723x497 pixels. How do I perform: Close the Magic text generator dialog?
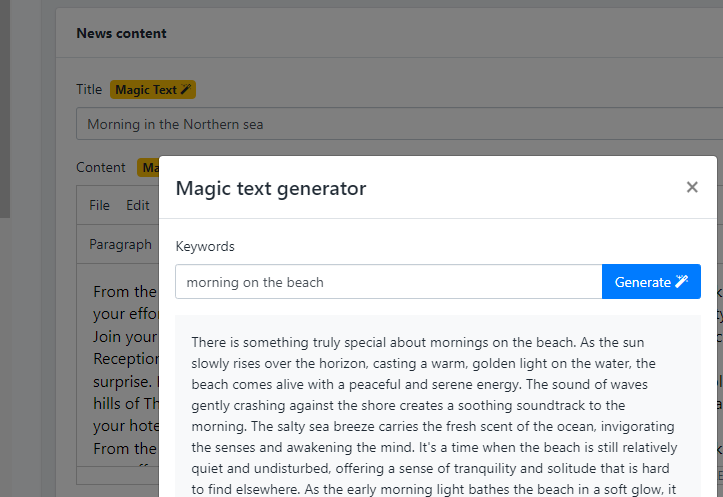click(x=691, y=187)
